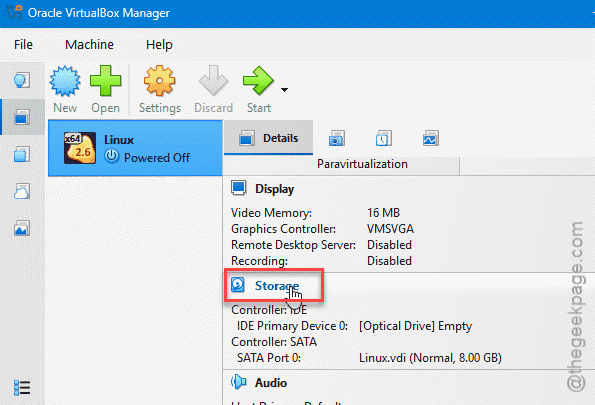Click the Audio section heading
595x405 pixels.
pyautogui.click(x=271, y=383)
